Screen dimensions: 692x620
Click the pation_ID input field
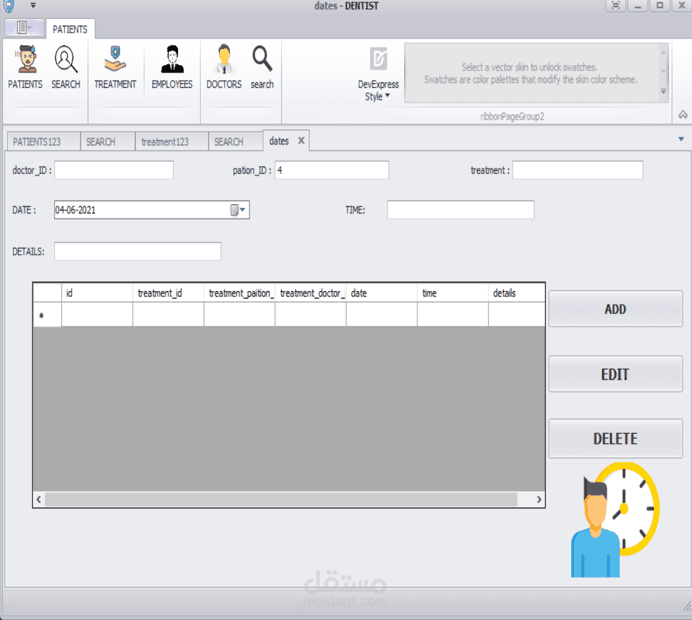tap(332, 170)
